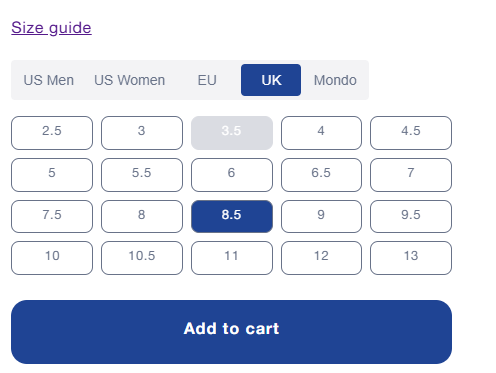This screenshot has height=373, width=496.
Task: Pick size 7
Action: tap(411, 175)
